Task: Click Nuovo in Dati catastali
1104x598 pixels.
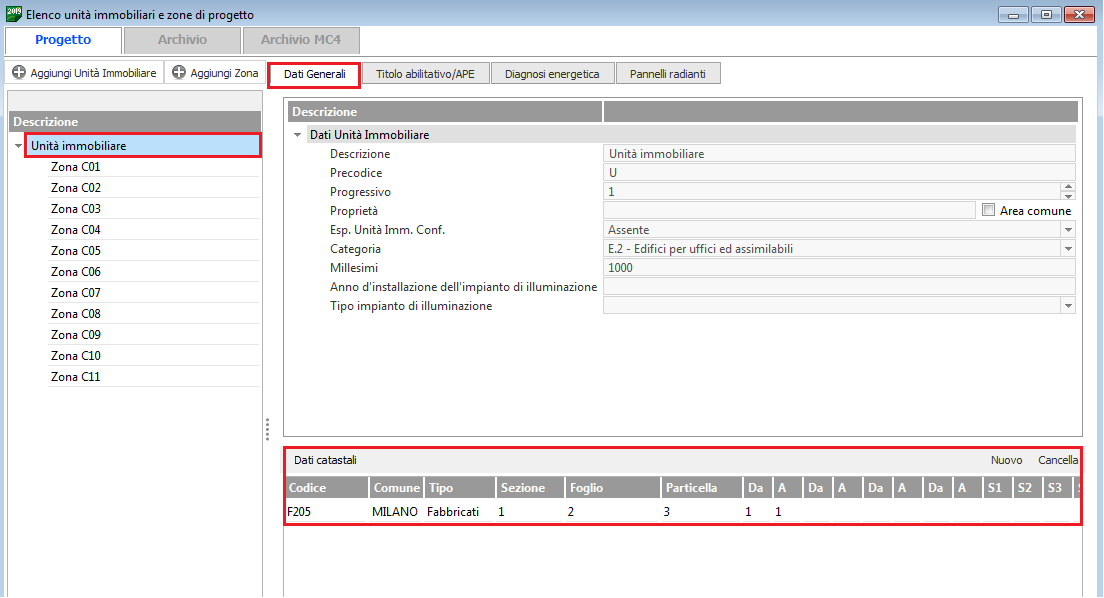Action: 1006,460
